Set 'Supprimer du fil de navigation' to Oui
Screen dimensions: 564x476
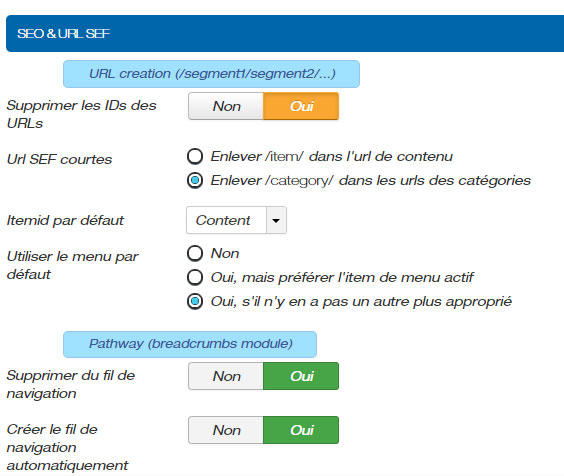301,376
